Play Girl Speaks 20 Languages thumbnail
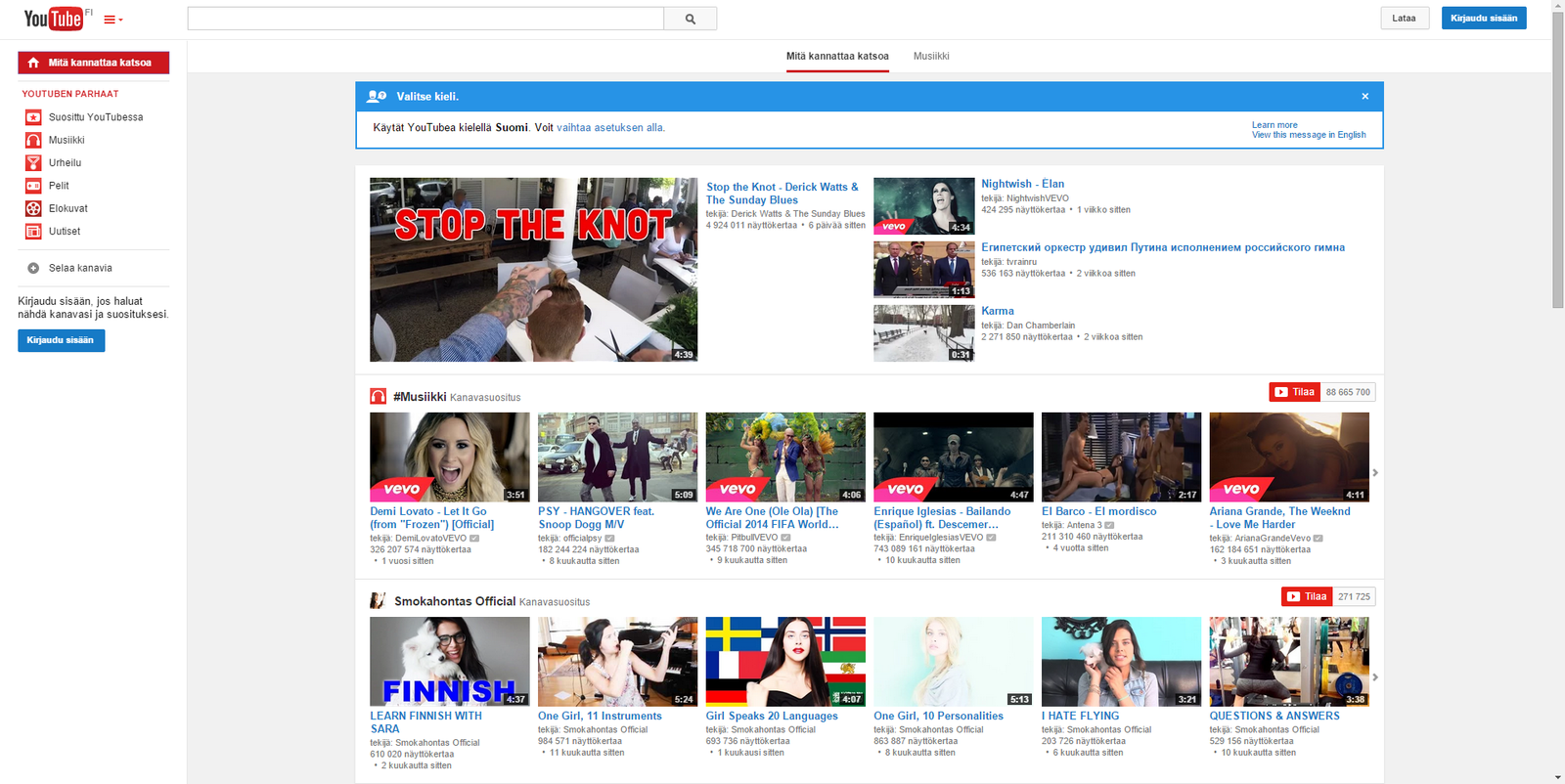Screen dimensions: 1565x784 pos(785,662)
